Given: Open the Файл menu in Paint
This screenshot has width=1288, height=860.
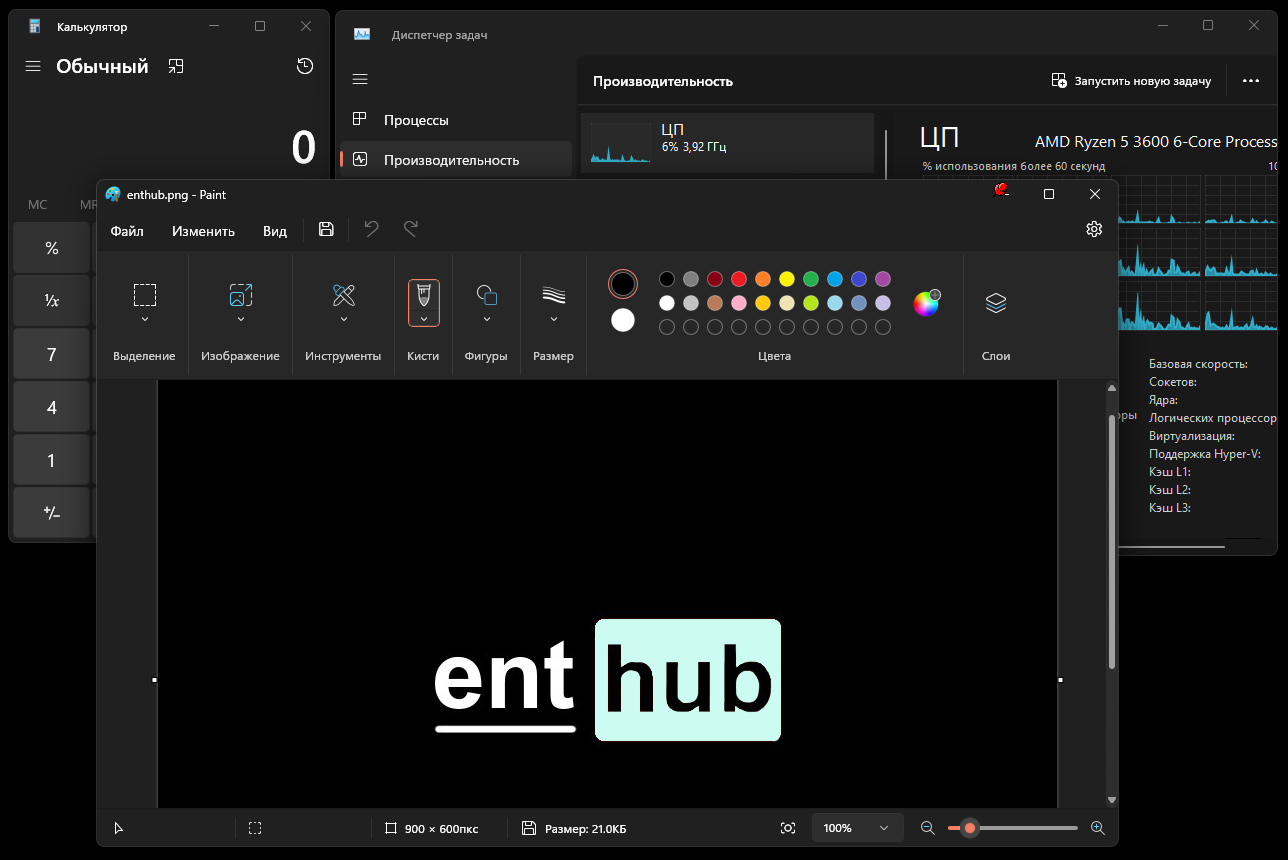Looking at the screenshot, I should pos(127,231).
